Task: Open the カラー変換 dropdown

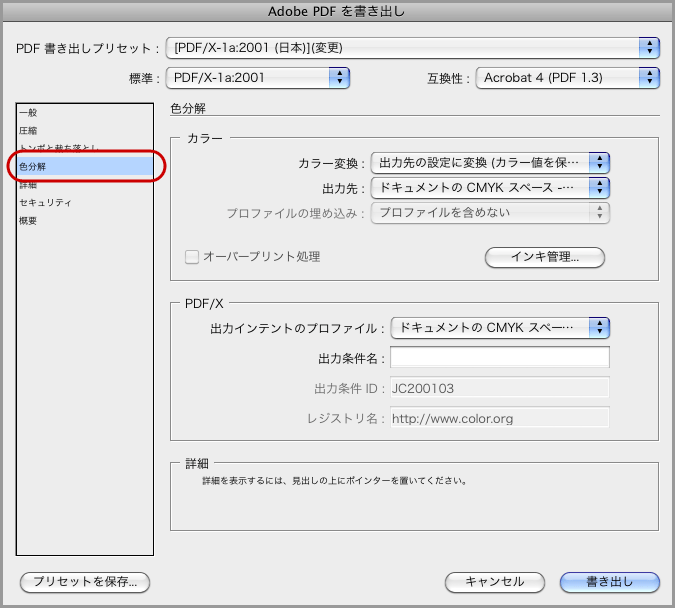Action: [490, 163]
